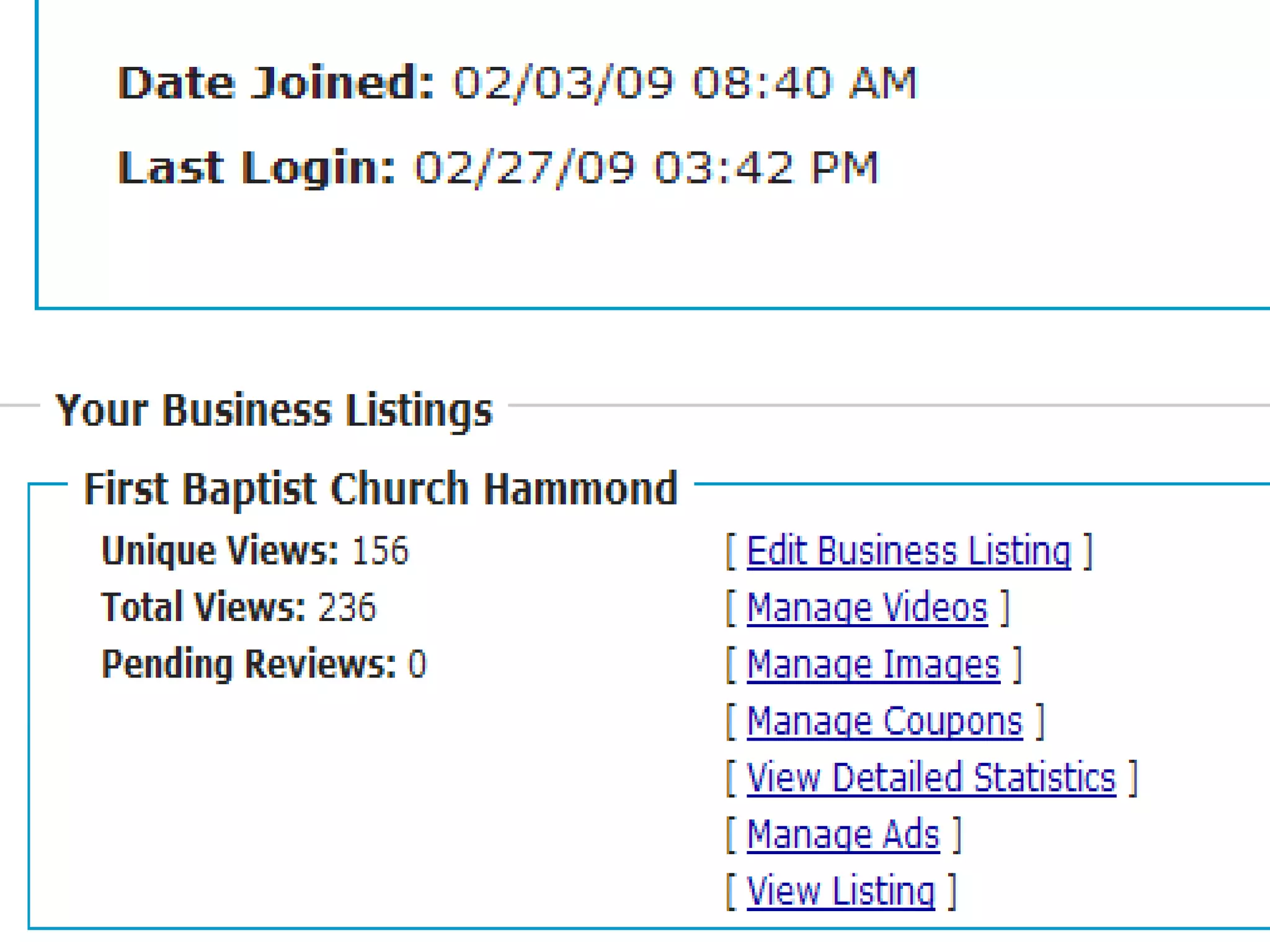The width and height of the screenshot is (1270, 952).
Task: Open the Edit Business Listing link
Action: (908, 551)
